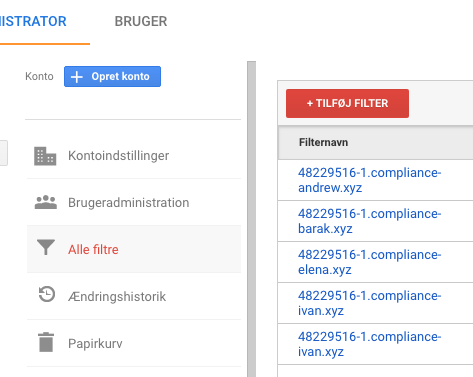The height and width of the screenshot is (377, 473).
Task: Open the compliance-barak.xyz filter link
Action: coord(369,221)
